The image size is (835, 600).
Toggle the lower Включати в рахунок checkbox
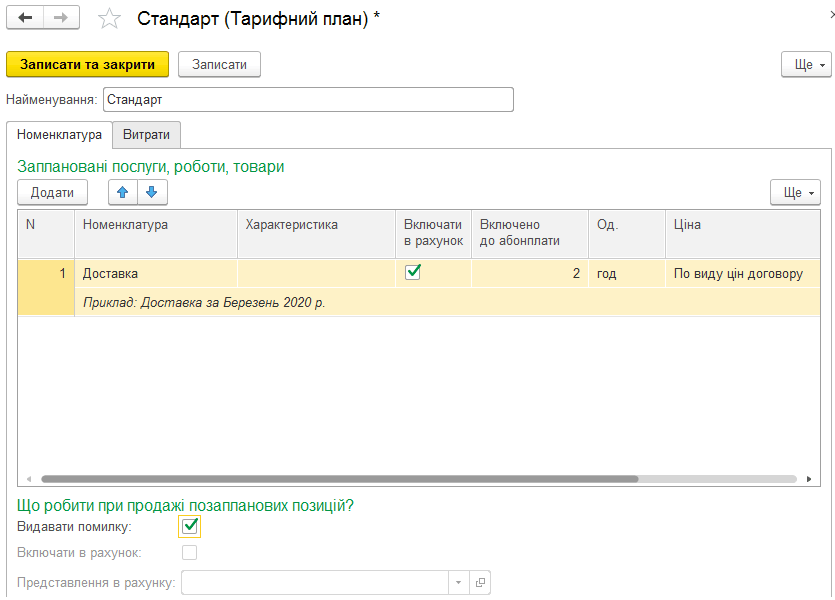pos(189,553)
